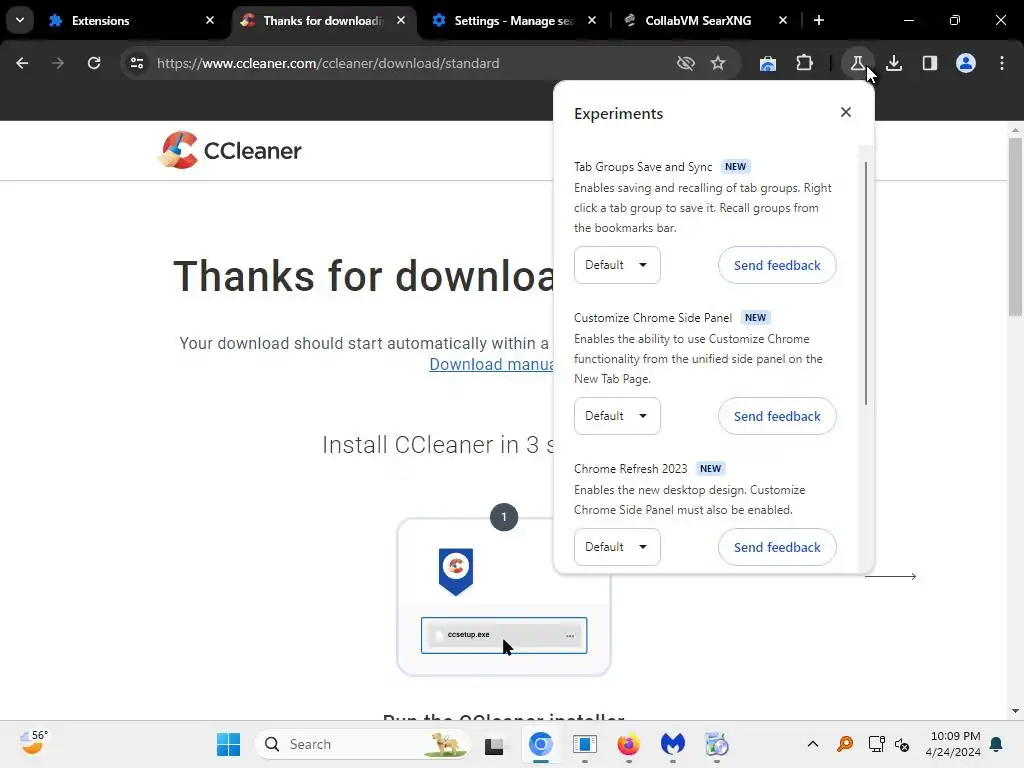Select the Thanks for downloading tab
This screenshot has width=1024, height=768.
point(323,21)
